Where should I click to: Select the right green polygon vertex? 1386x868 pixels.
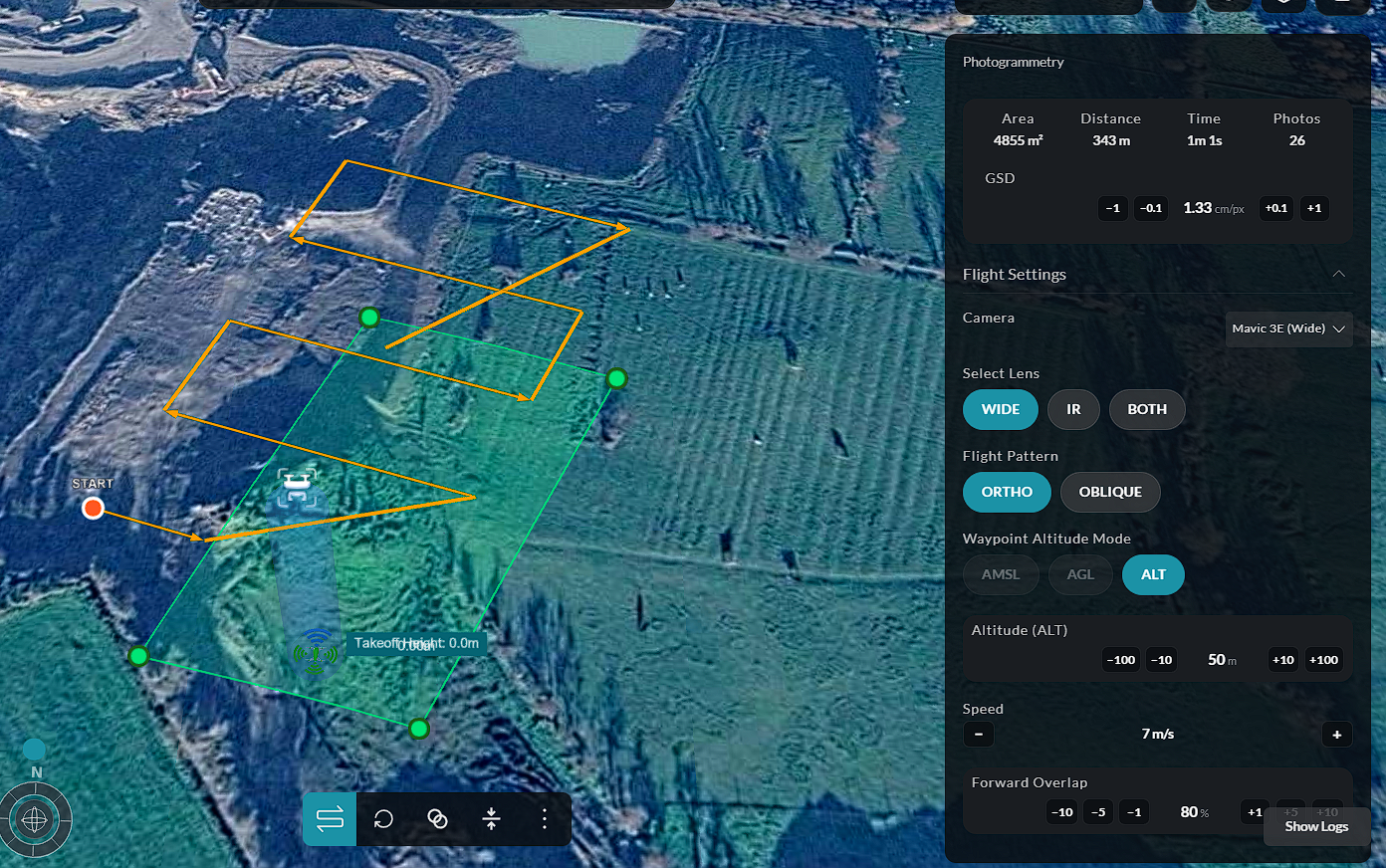click(616, 378)
